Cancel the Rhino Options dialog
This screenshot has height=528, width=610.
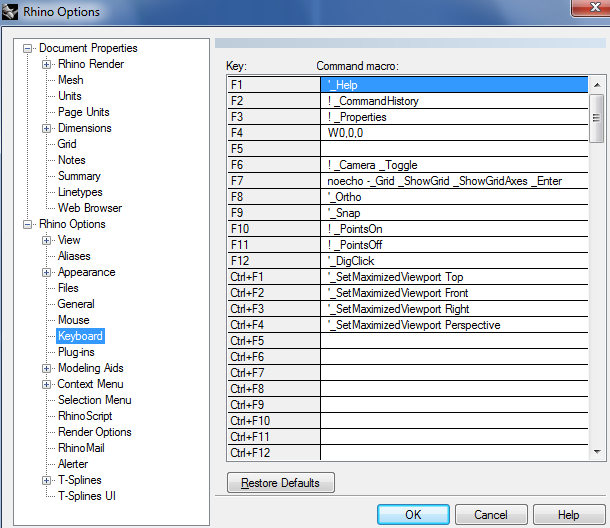490,514
